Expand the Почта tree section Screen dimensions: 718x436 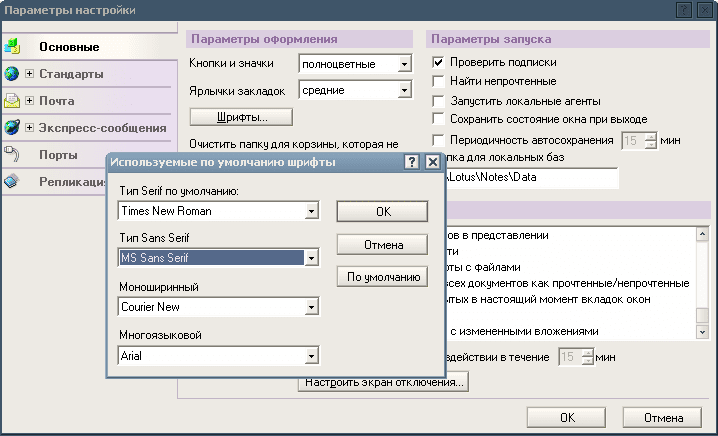click(x=30, y=101)
